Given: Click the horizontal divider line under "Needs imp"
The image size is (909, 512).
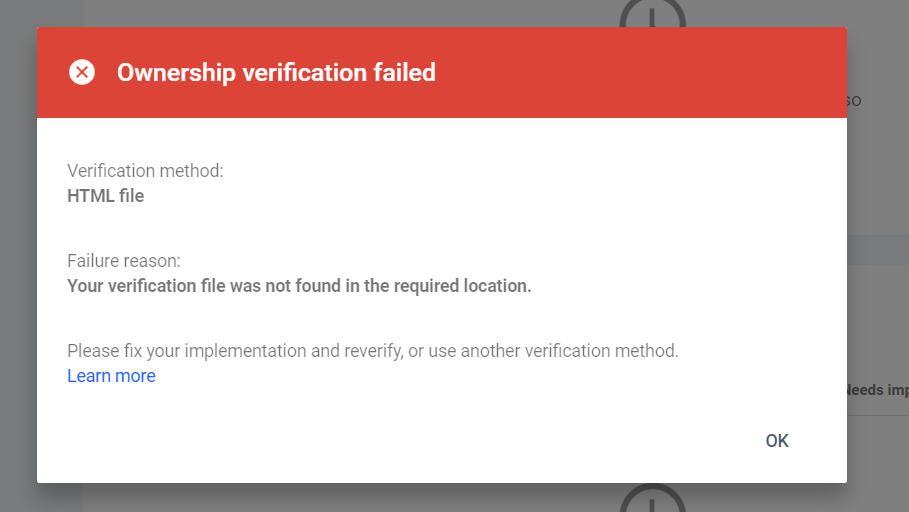Looking at the screenshot, I should [x=877, y=415].
